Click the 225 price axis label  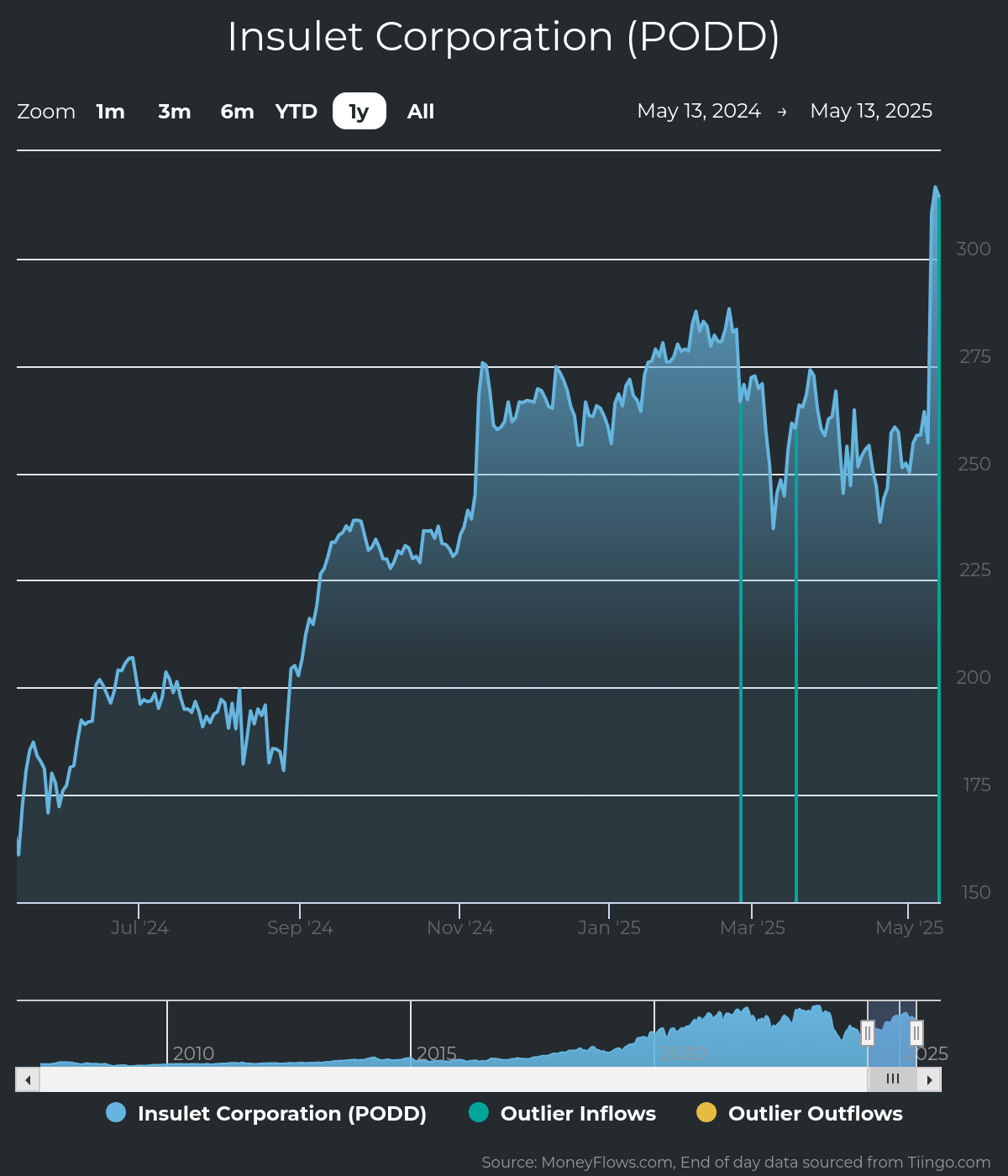pos(975,570)
